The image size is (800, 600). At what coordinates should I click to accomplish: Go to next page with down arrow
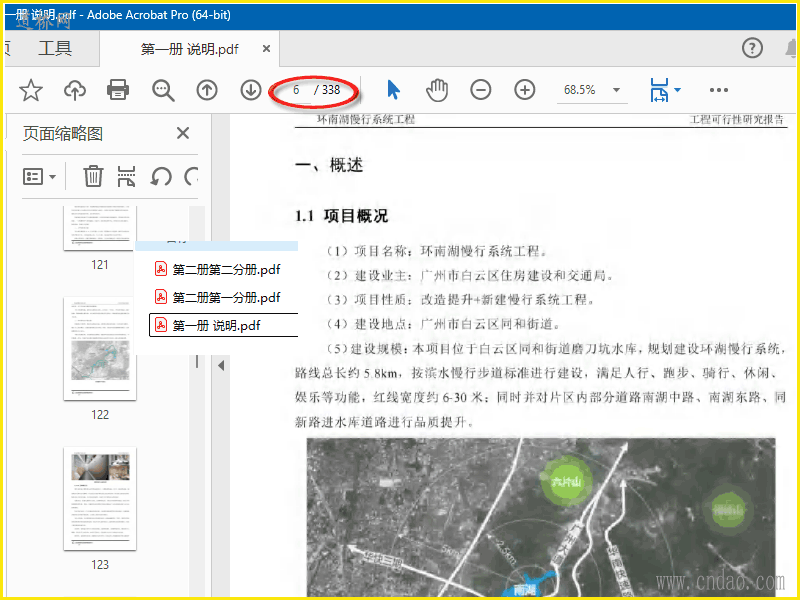click(x=251, y=90)
